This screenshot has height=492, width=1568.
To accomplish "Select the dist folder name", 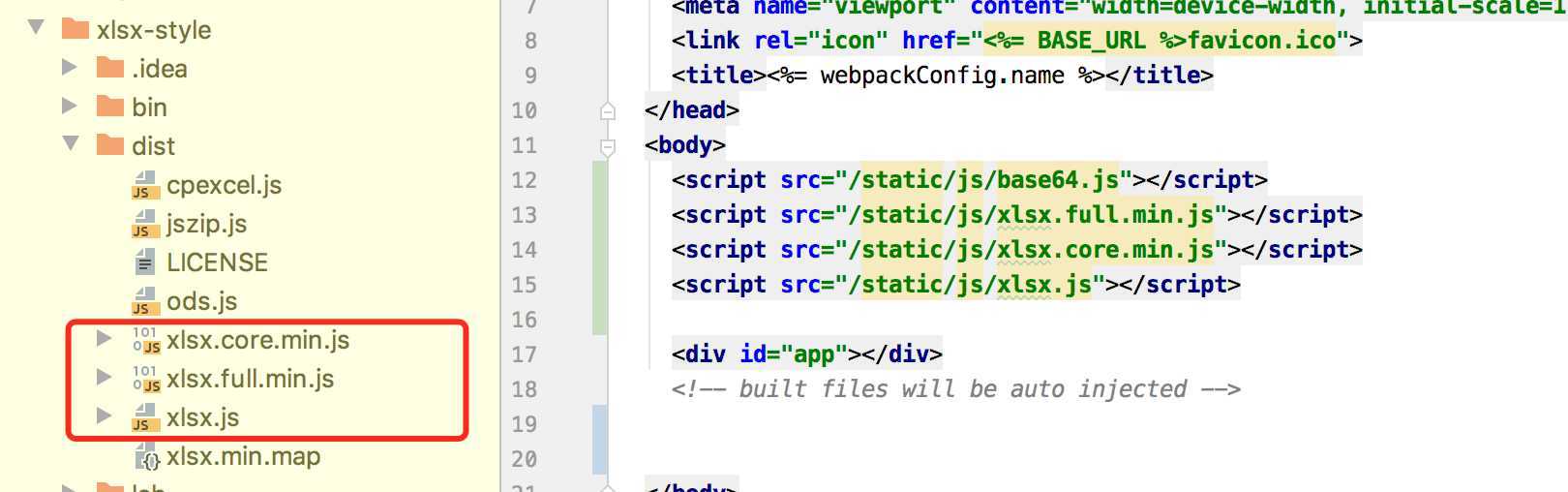I will point(153,146).
